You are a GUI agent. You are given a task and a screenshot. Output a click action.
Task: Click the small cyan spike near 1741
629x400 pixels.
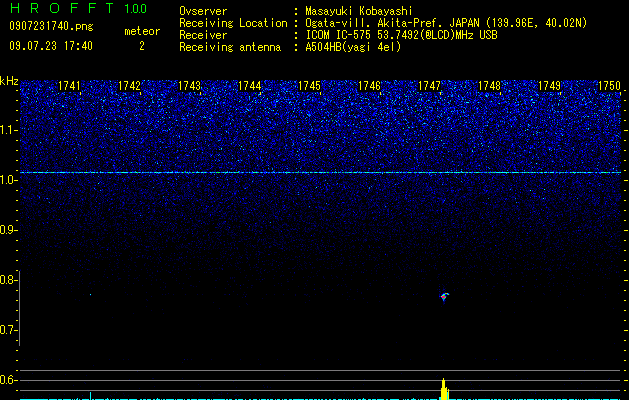(x=90, y=395)
